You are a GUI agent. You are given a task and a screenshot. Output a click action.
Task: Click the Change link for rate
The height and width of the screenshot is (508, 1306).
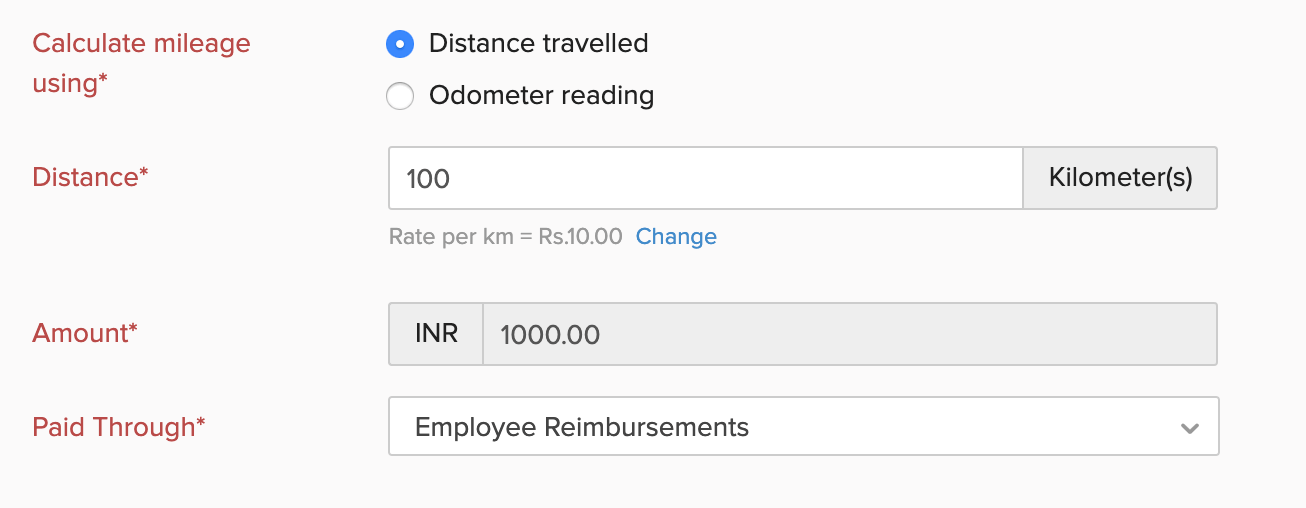(x=676, y=237)
